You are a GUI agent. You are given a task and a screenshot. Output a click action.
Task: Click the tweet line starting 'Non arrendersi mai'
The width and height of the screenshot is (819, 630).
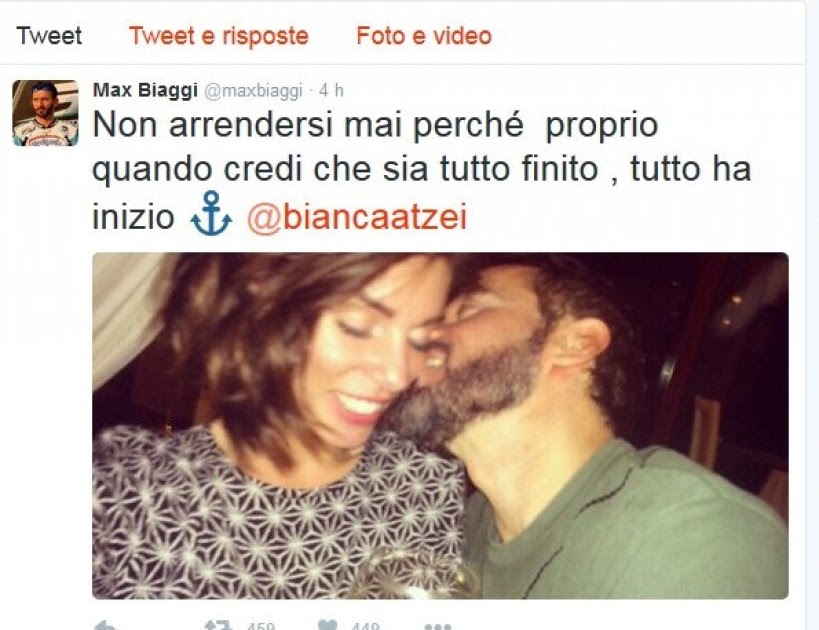pyautogui.click(x=375, y=125)
